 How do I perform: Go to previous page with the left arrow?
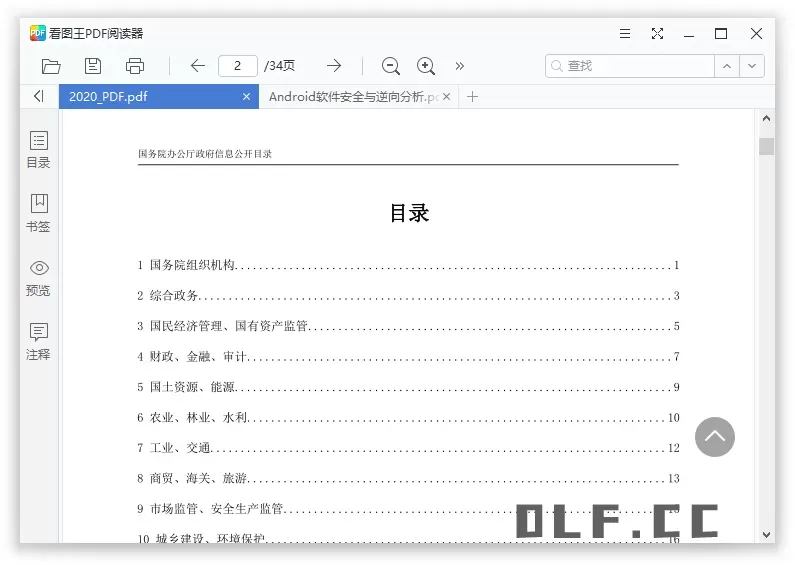click(198, 65)
